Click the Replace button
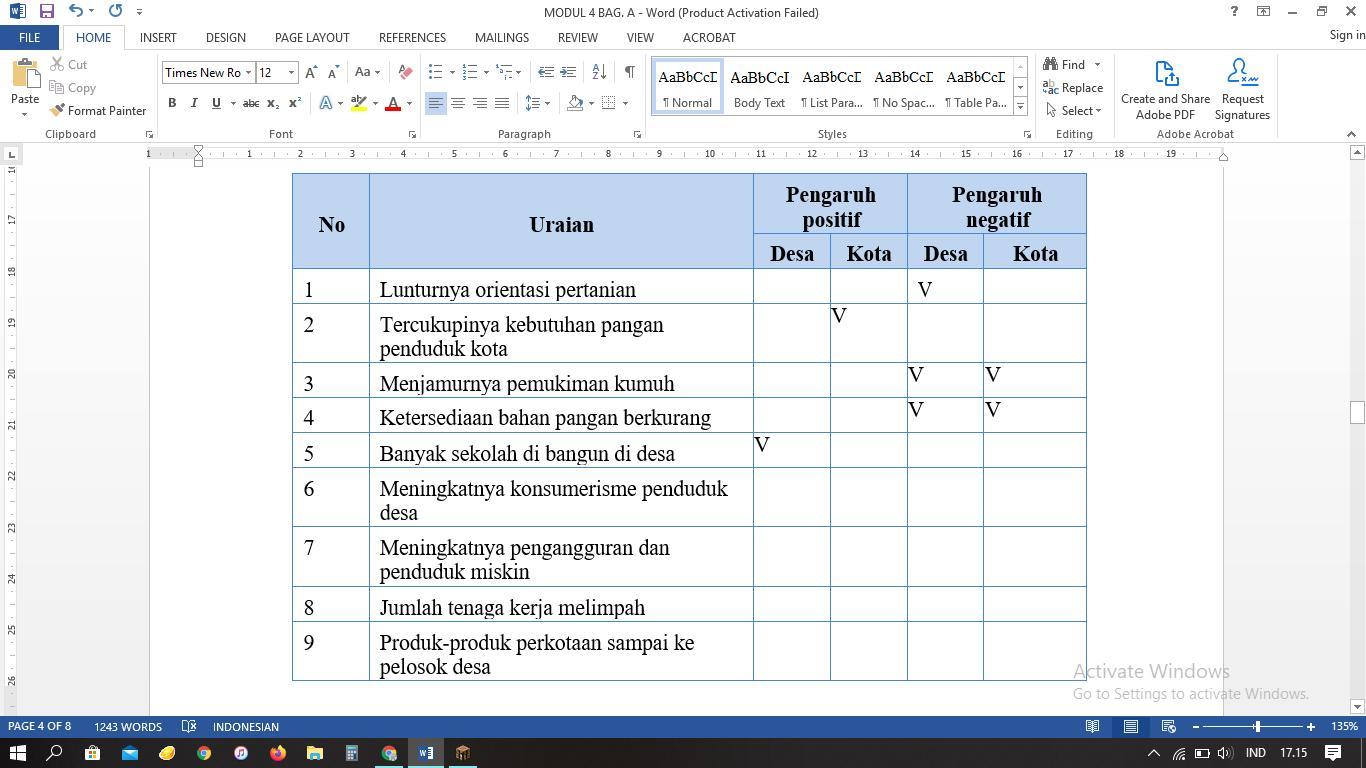 click(1073, 88)
